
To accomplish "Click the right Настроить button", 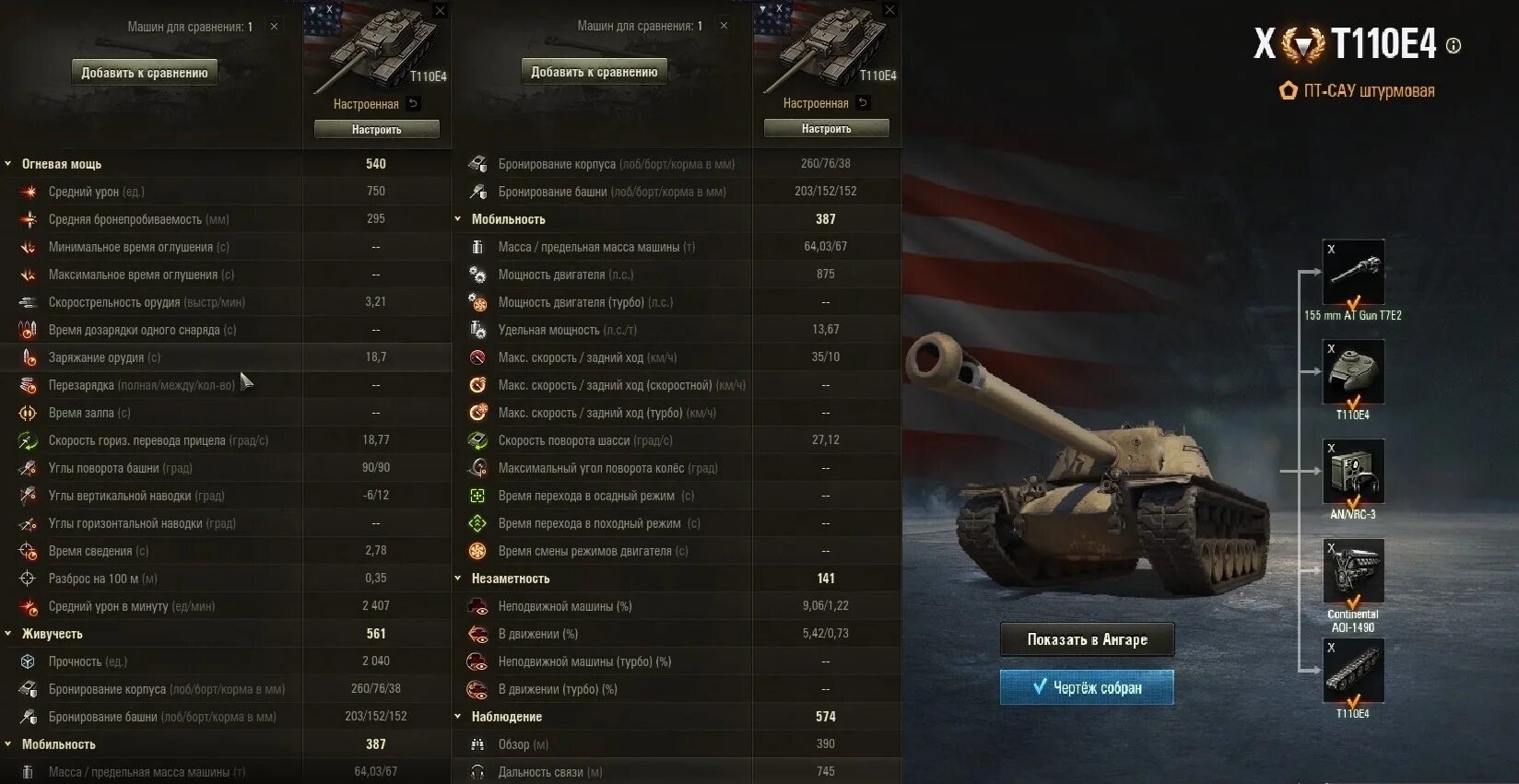I will [827, 129].
